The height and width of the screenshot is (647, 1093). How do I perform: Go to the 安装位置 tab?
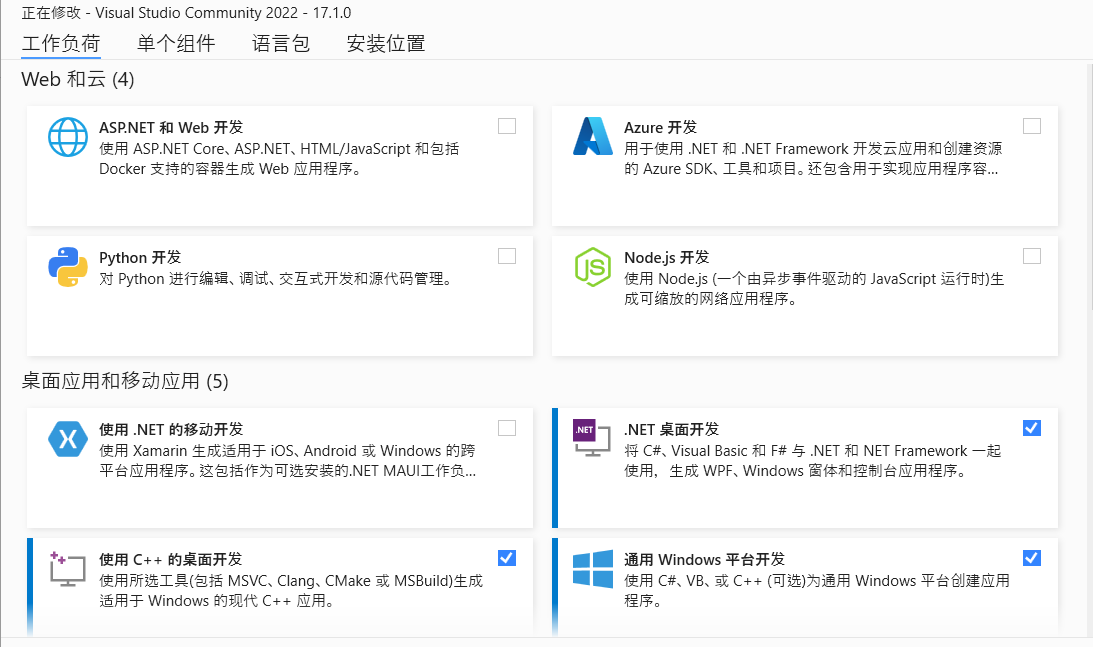tap(386, 43)
